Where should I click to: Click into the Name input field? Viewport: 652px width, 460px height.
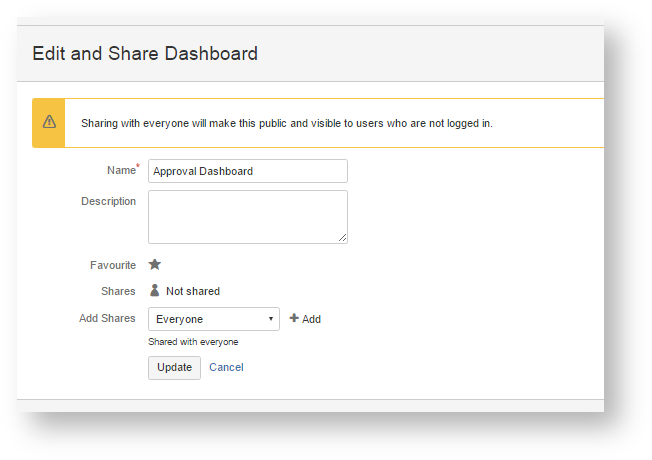(x=248, y=171)
